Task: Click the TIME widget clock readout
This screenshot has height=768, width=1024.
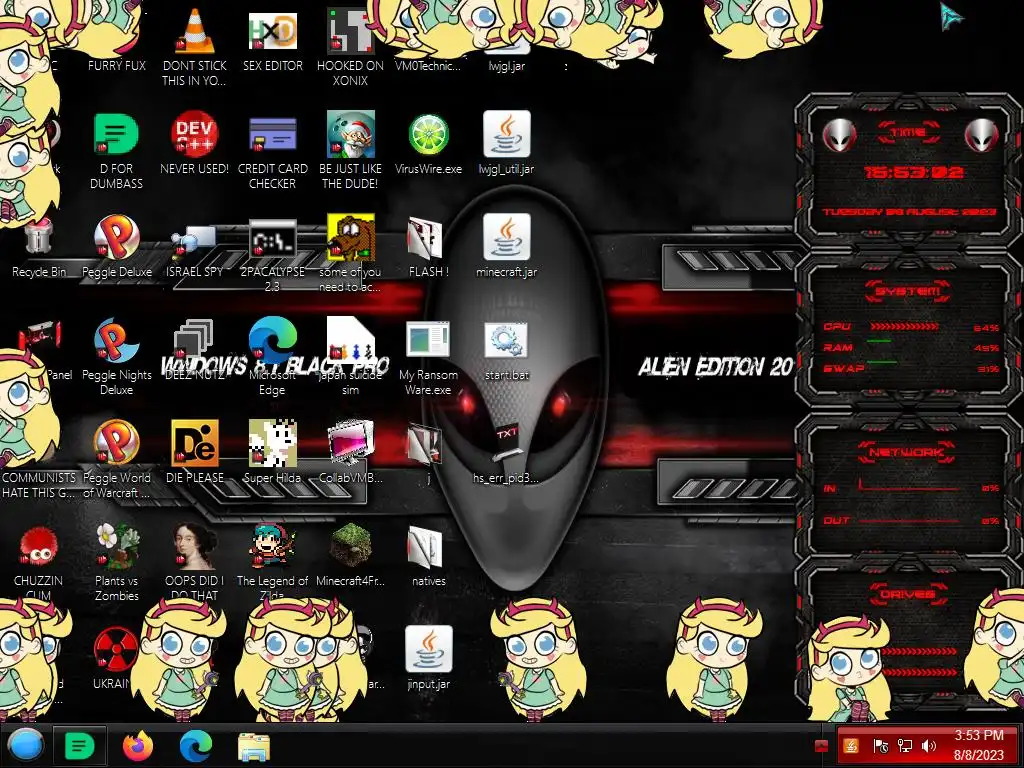Action: click(914, 172)
